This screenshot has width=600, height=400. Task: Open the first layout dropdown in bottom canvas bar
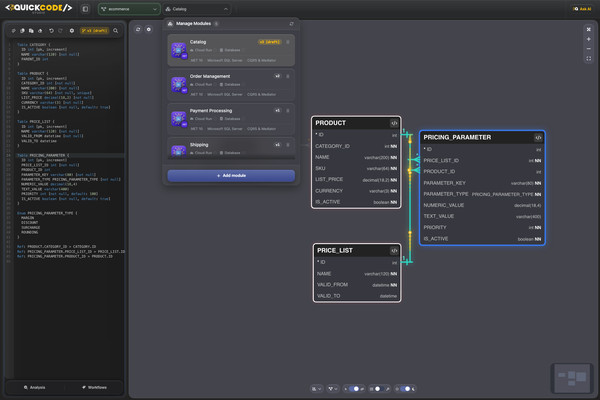(316, 389)
